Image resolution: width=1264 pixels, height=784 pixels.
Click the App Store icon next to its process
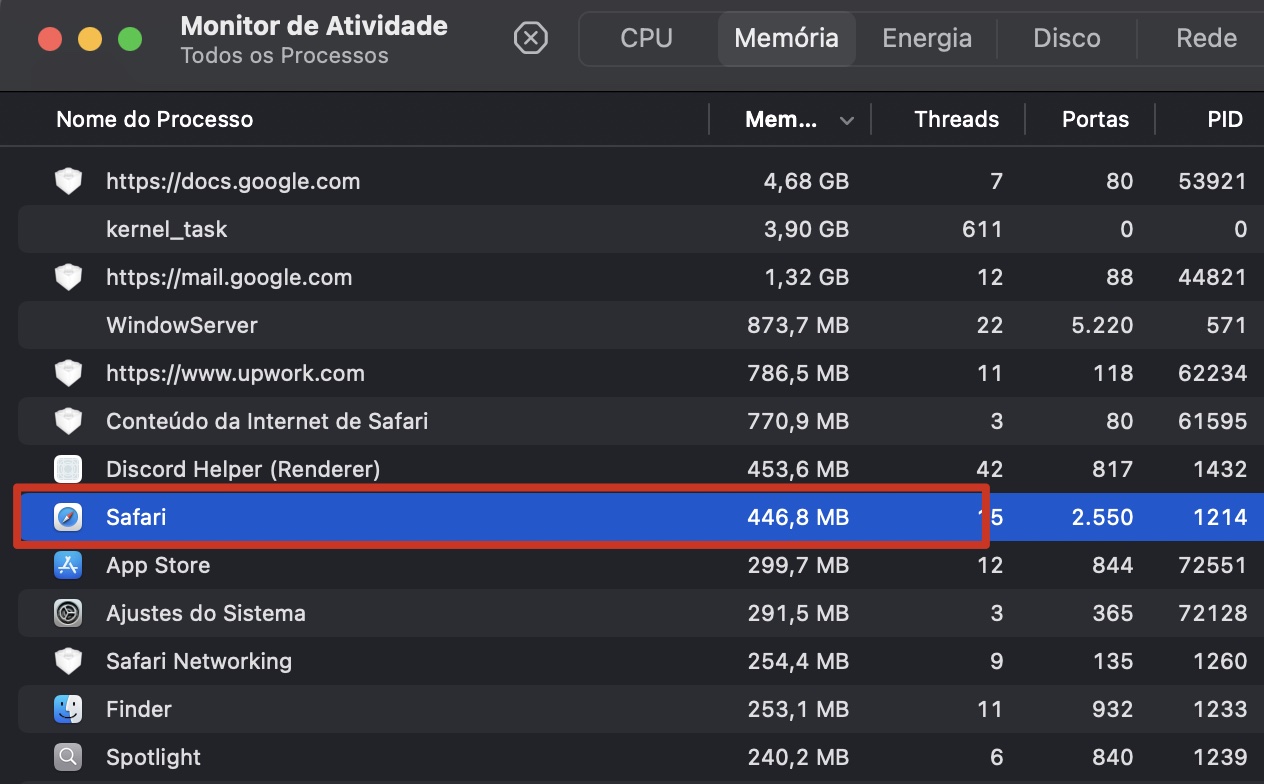point(67,565)
